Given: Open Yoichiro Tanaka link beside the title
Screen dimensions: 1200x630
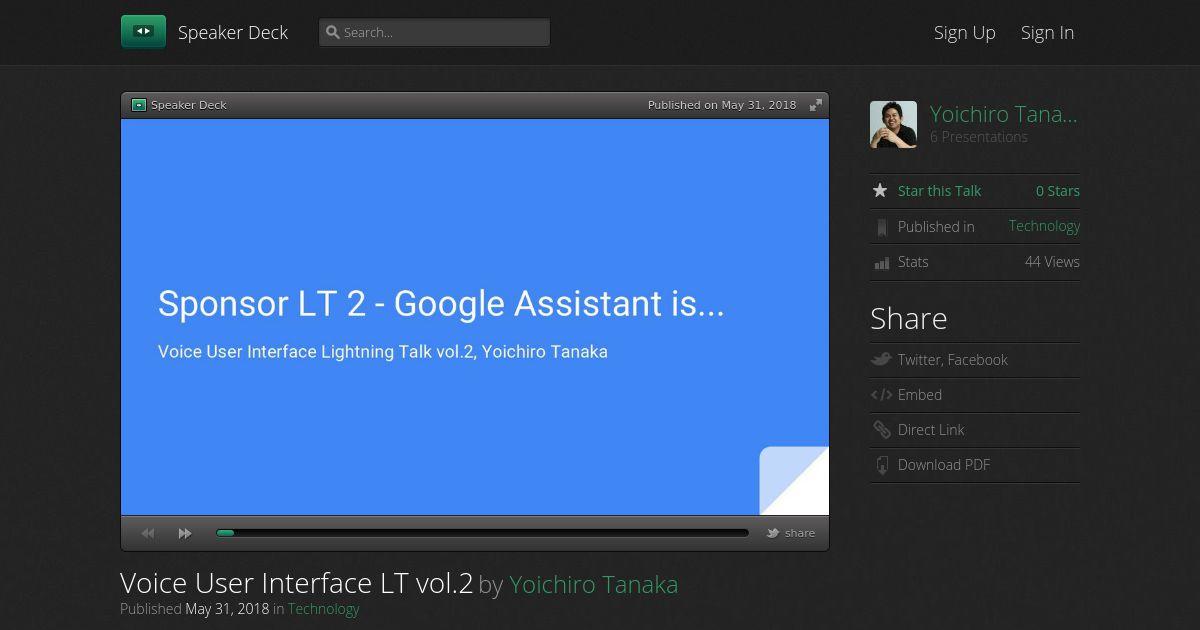Looking at the screenshot, I should pos(594,584).
